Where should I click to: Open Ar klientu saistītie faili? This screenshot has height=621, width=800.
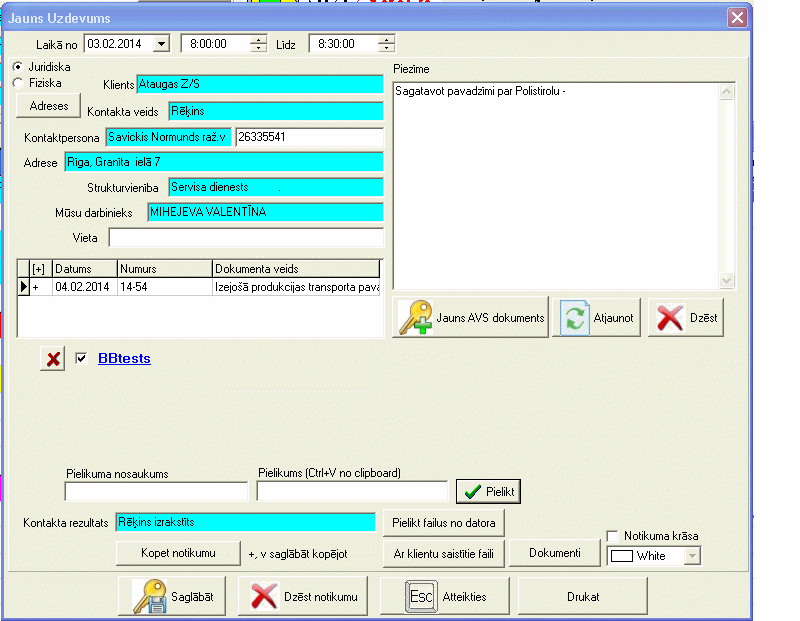tap(443, 554)
